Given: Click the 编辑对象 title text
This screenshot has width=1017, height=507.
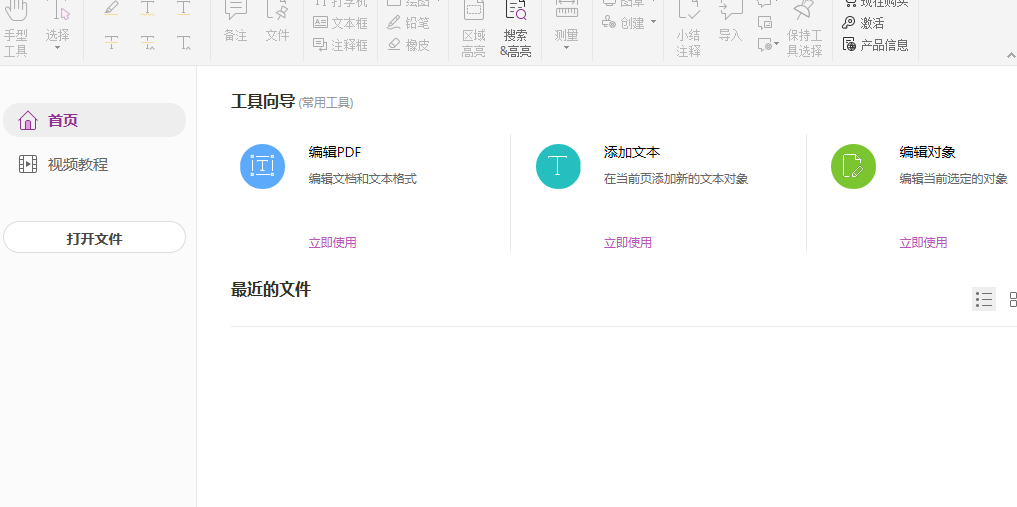Looking at the screenshot, I should click(x=927, y=152).
